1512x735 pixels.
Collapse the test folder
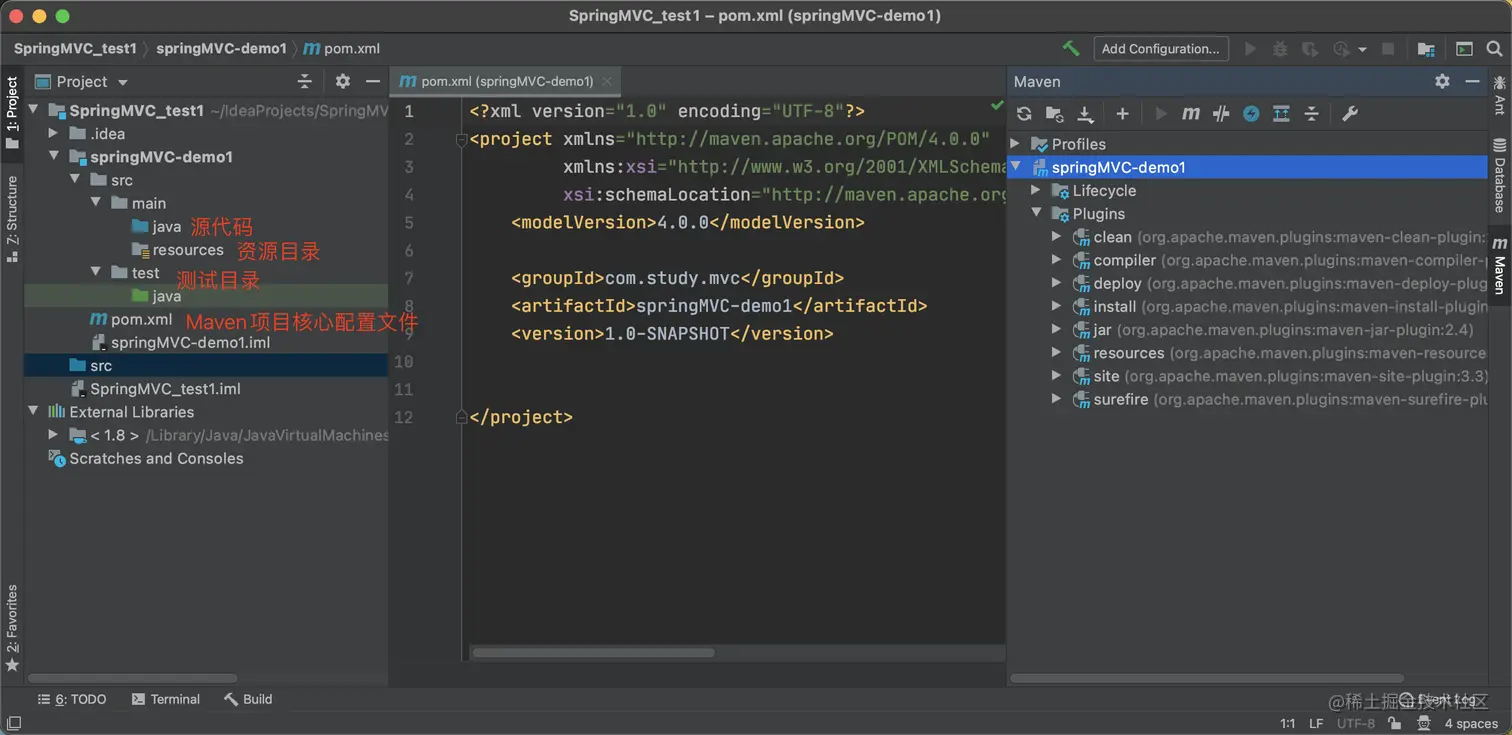(x=96, y=273)
